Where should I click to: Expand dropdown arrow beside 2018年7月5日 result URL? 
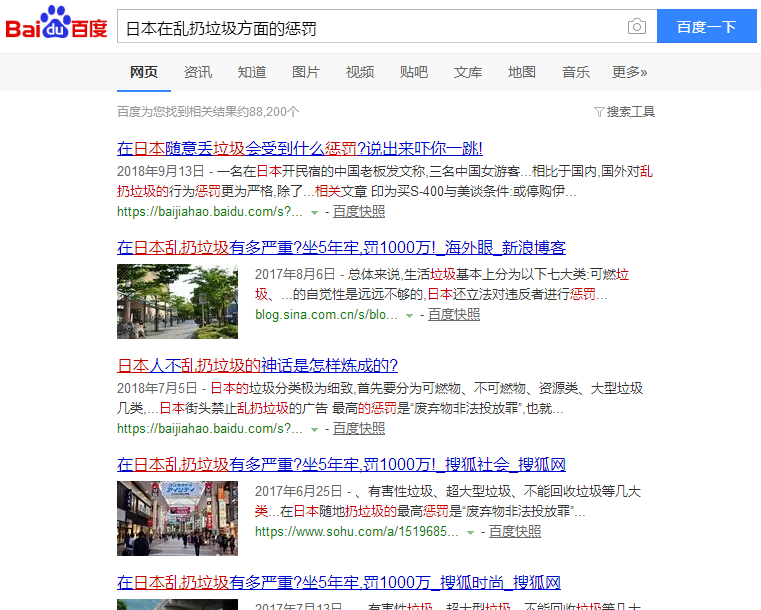click(314, 429)
